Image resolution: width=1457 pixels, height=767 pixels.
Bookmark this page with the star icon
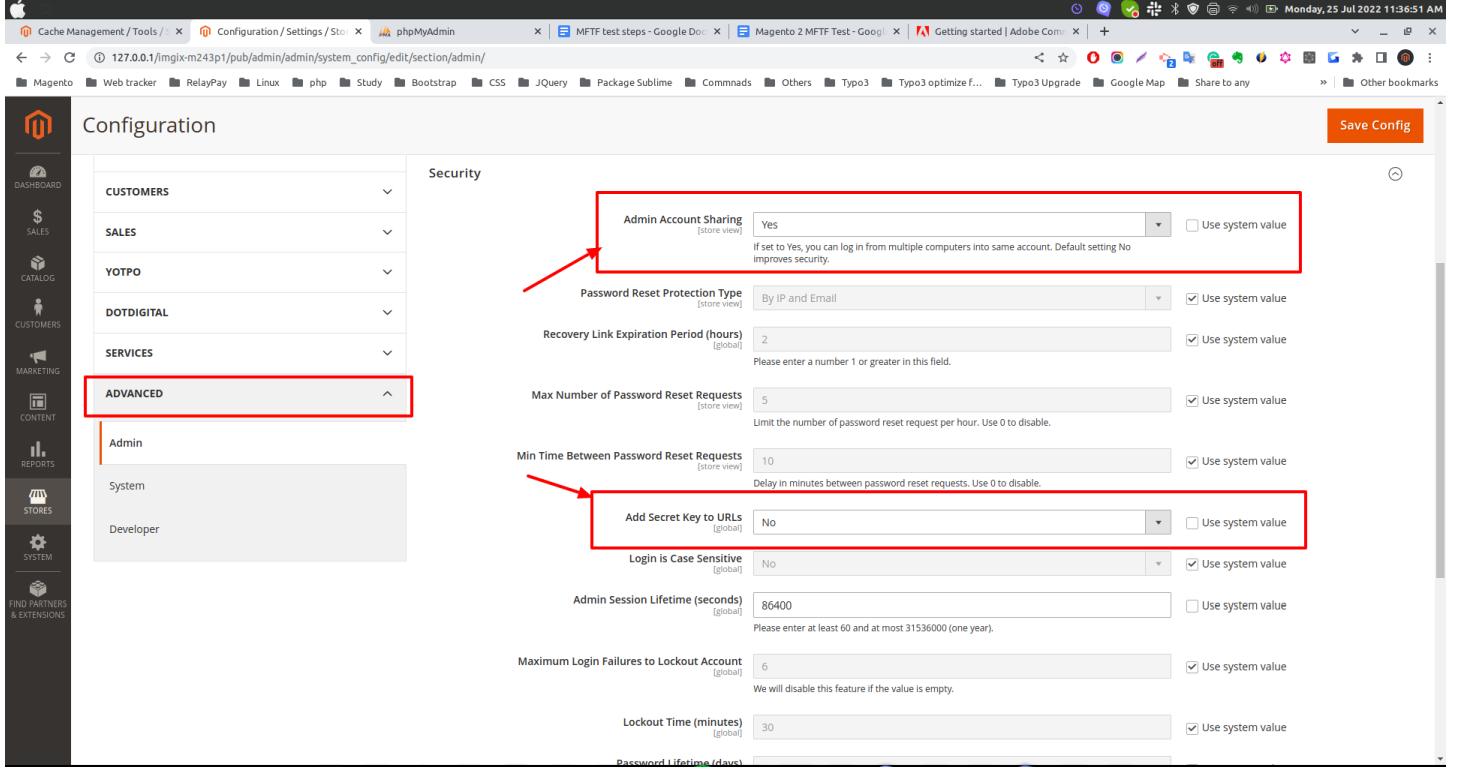[x=1063, y=58]
